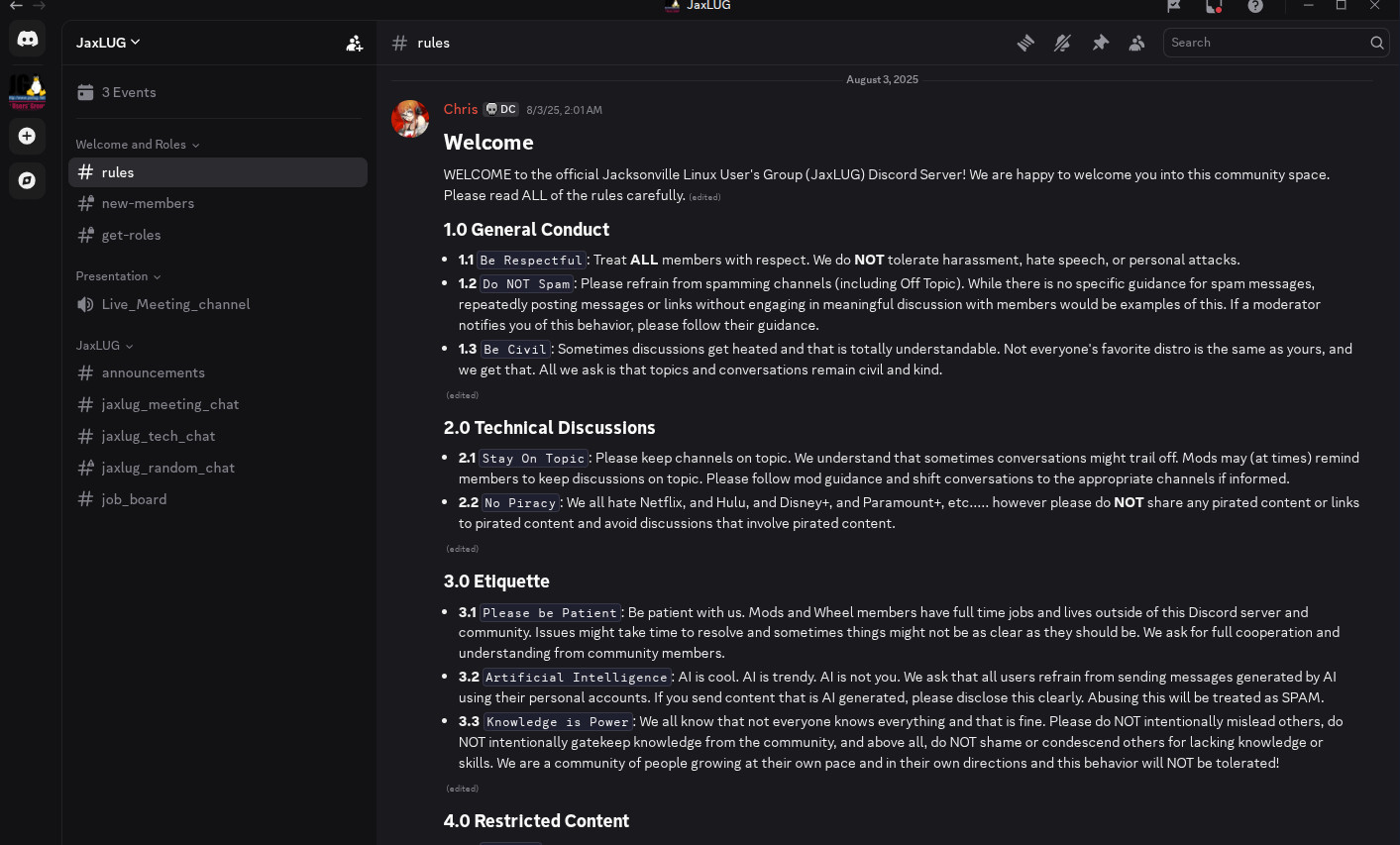Viewport: 1400px width, 845px height.
Task: Click the Add a Server plus icon
Action: tap(28, 136)
